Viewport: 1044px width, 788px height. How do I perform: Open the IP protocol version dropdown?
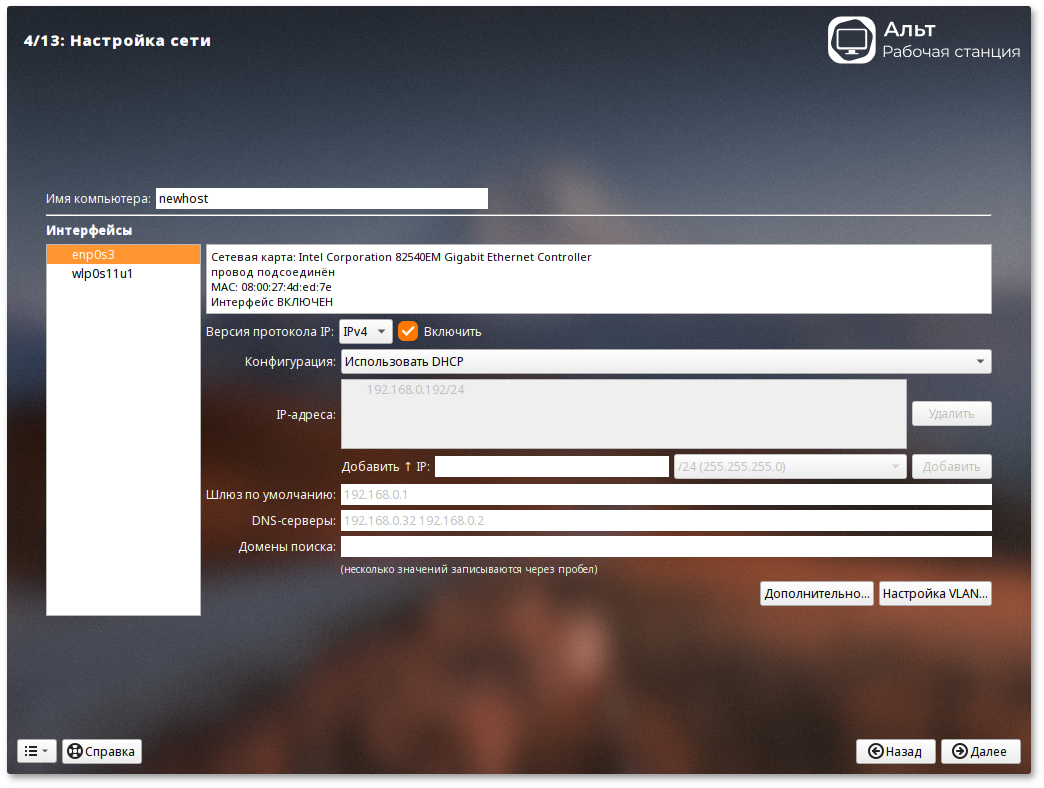tap(365, 331)
